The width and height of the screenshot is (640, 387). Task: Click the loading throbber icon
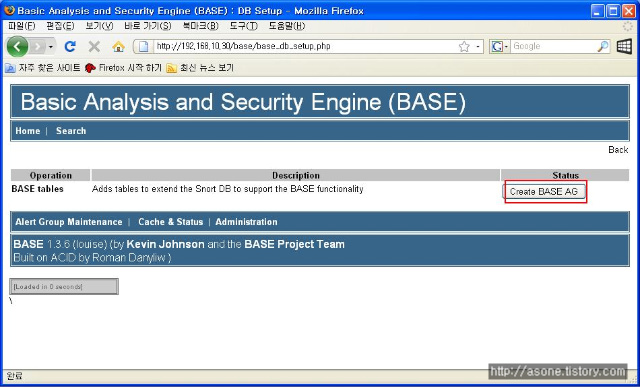pos(627,27)
